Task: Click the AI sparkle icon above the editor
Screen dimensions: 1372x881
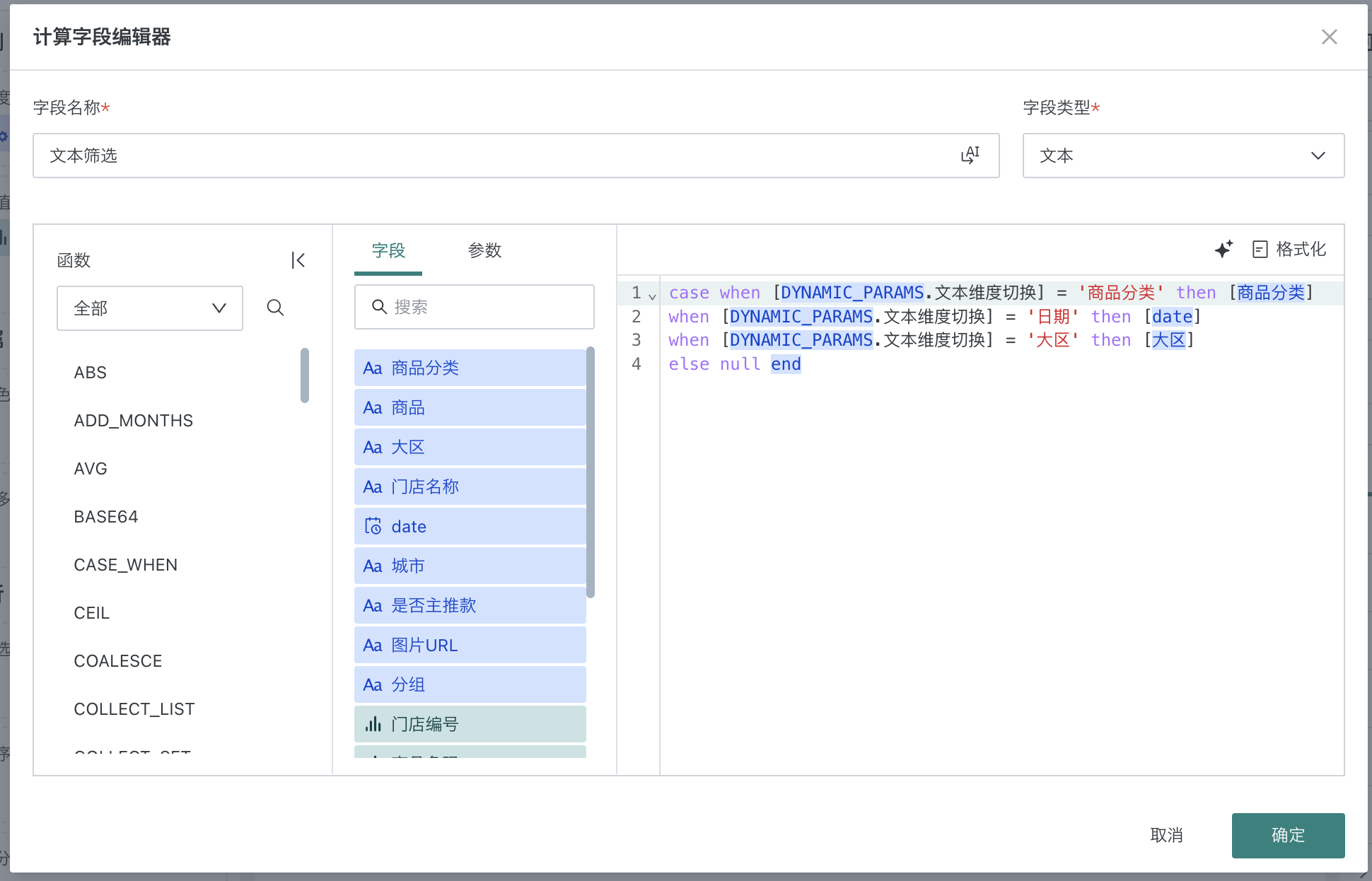Action: point(1223,249)
